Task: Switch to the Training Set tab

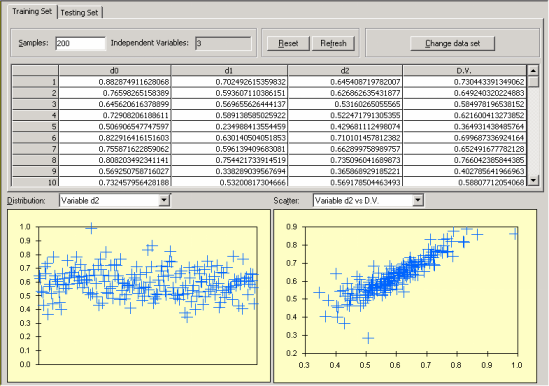Action: click(32, 12)
